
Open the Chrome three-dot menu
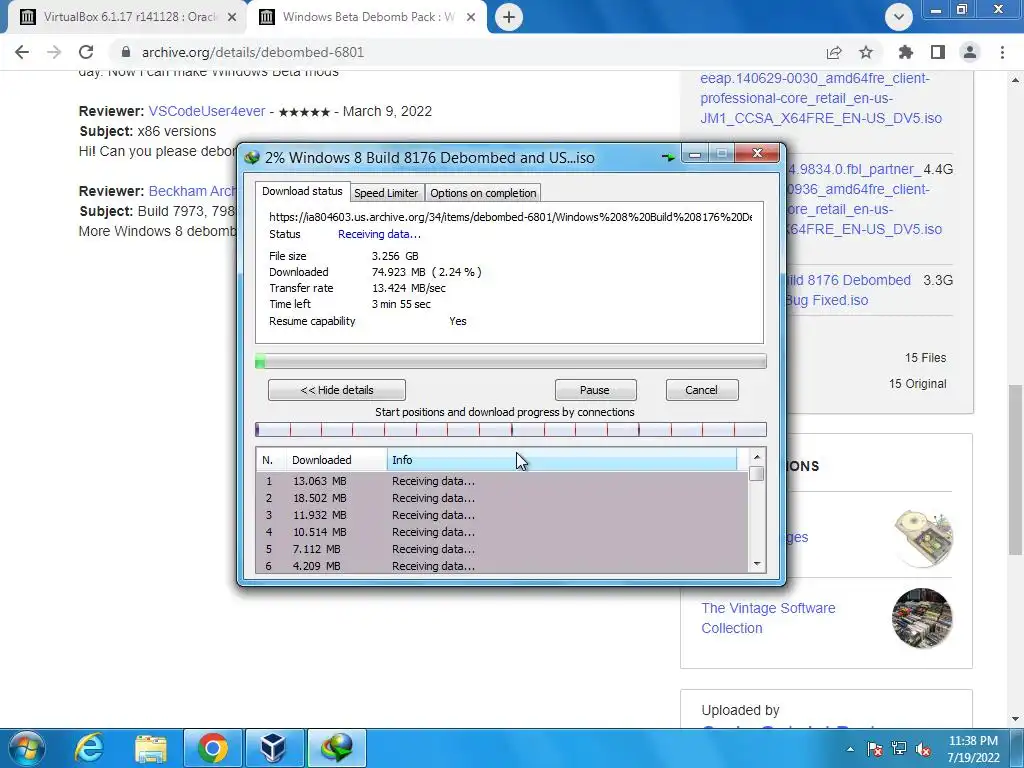coord(1002,52)
